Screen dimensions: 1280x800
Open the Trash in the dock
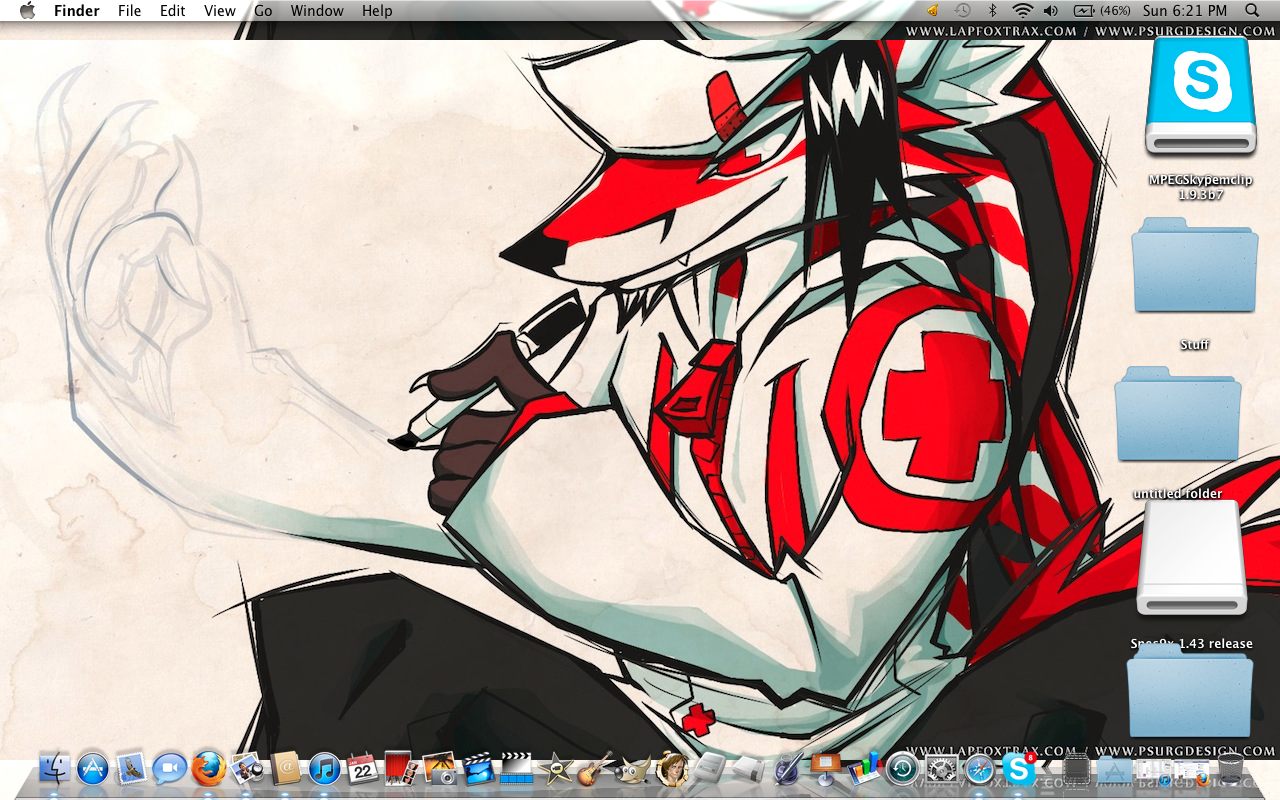1230,769
